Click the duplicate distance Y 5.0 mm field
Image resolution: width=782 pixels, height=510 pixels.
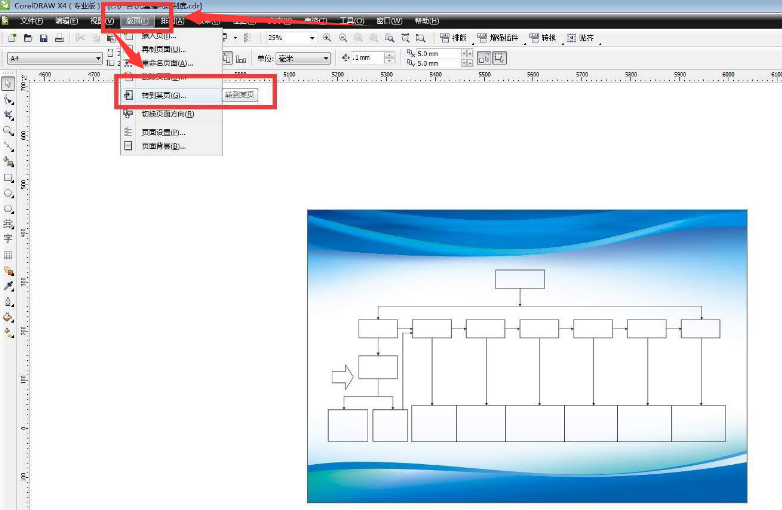coord(438,63)
